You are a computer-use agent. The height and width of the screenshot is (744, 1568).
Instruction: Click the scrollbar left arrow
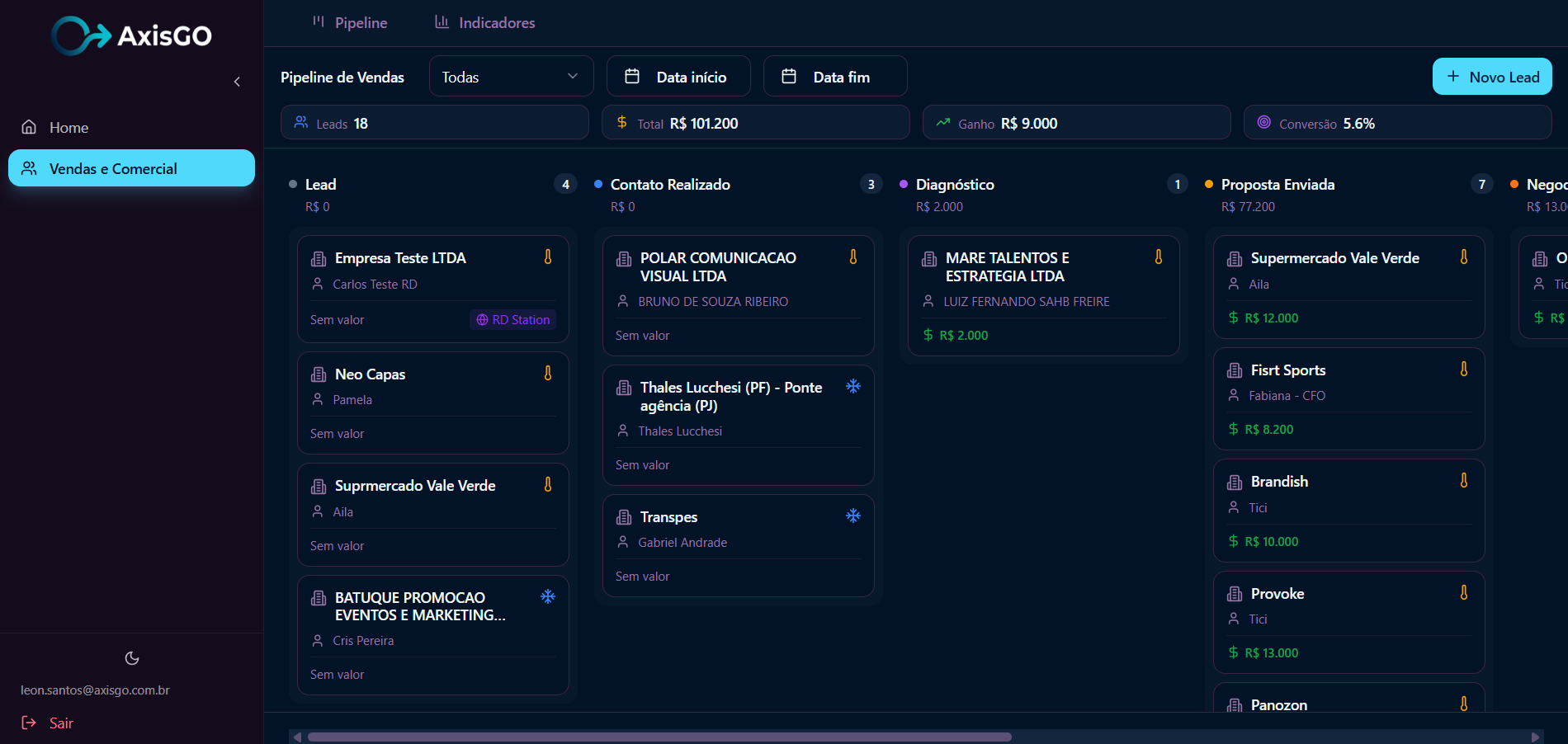[298, 737]
